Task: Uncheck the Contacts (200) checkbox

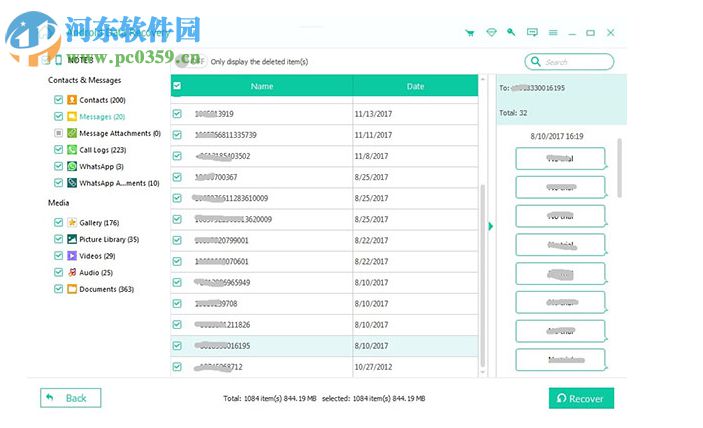Action: tap(58, 99)
